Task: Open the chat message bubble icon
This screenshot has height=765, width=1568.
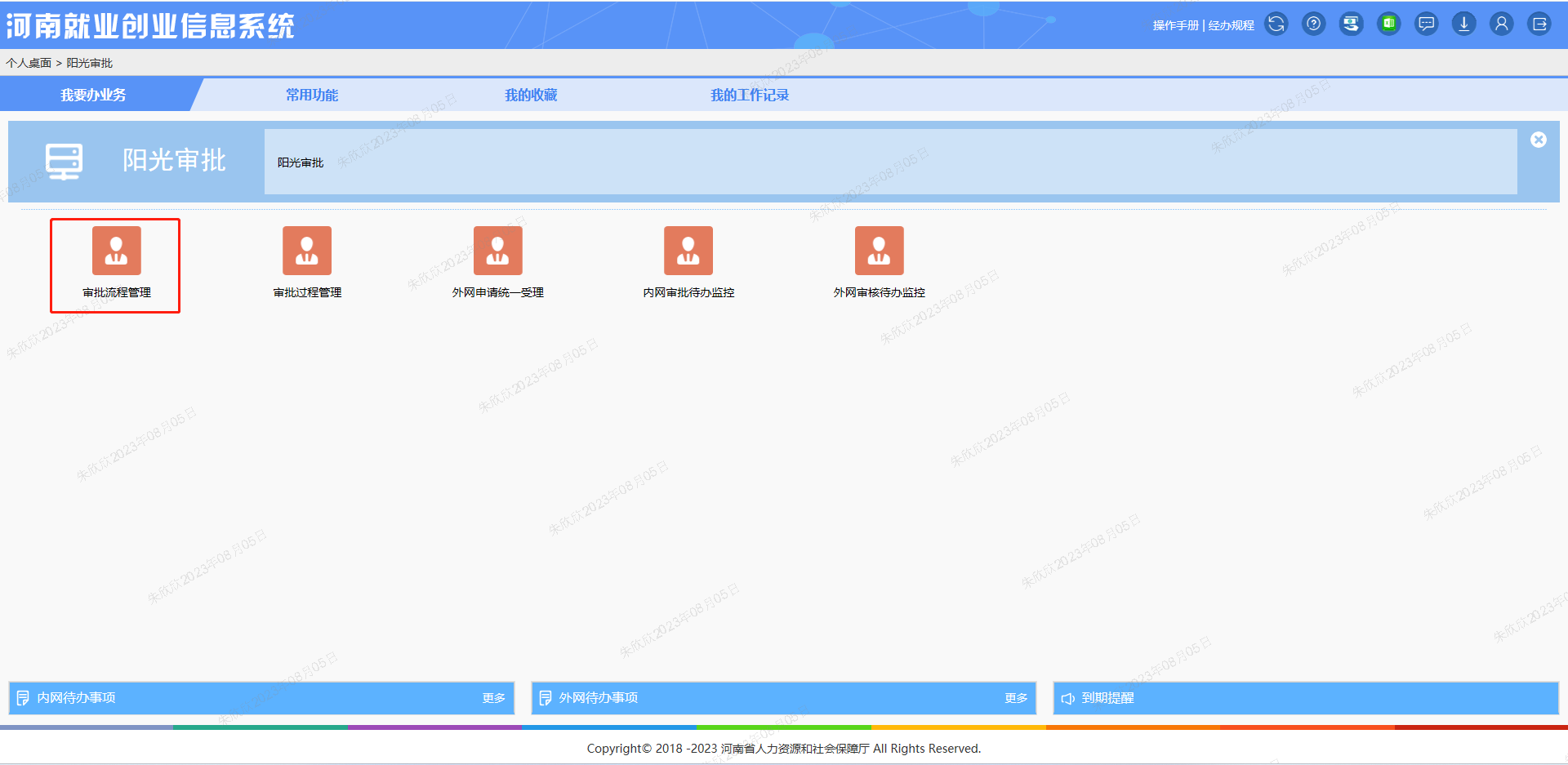Action: pyautogui.click(x=1426, y=24)
